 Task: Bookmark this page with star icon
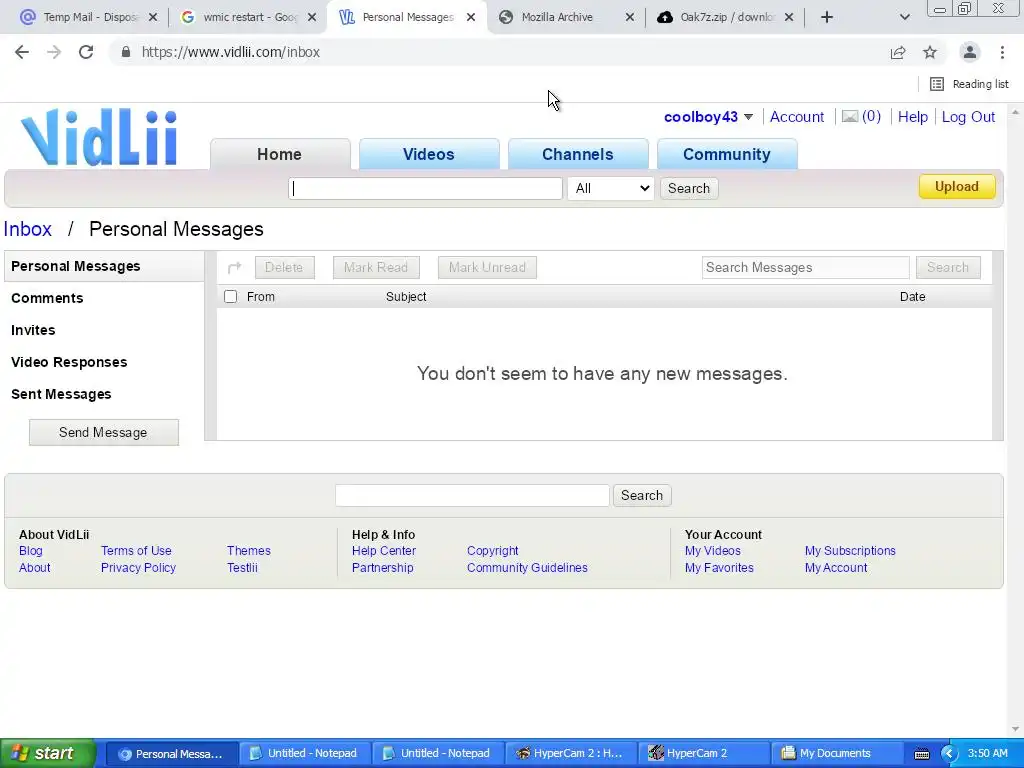[x=930, y=52]
